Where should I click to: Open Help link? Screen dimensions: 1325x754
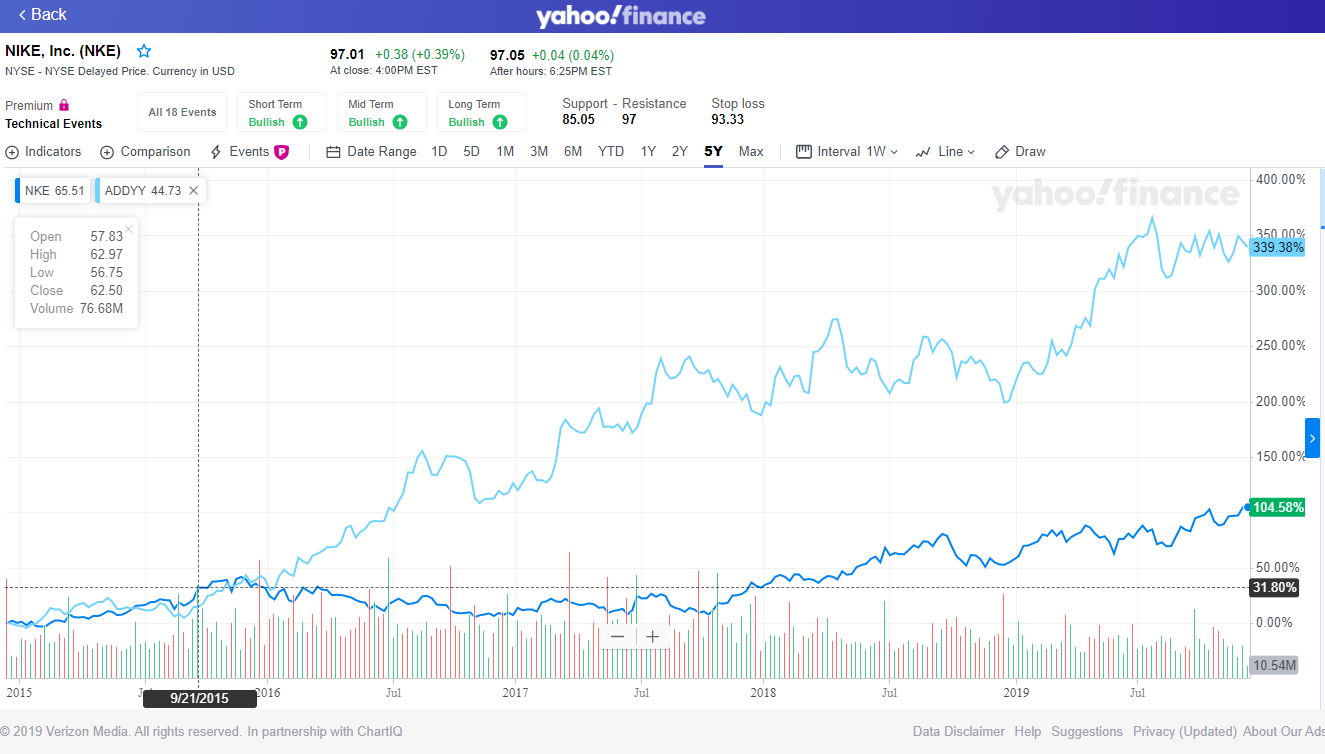click(x=1028, y=732)
